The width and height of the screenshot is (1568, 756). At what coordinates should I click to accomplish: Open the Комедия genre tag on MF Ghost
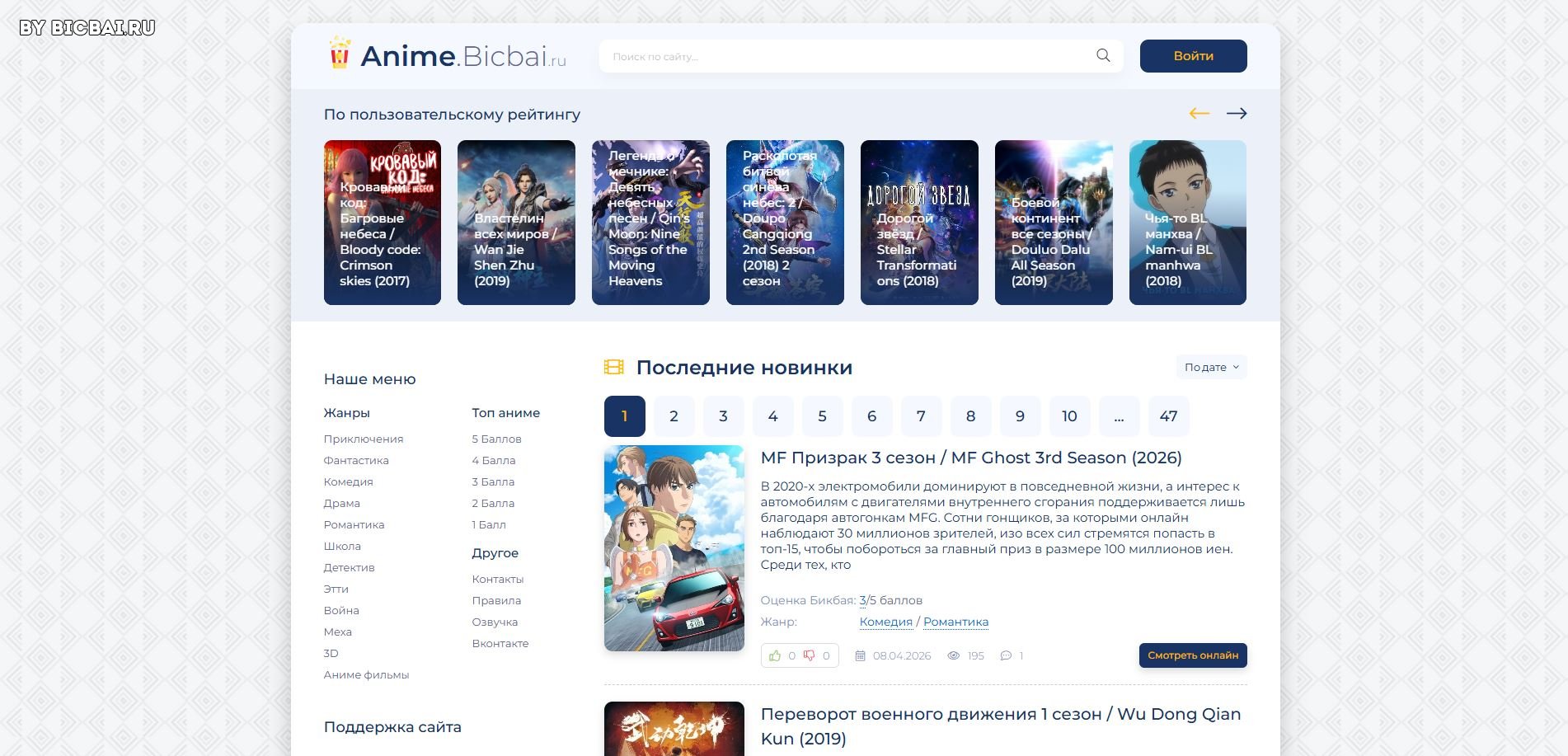(885, 622)
